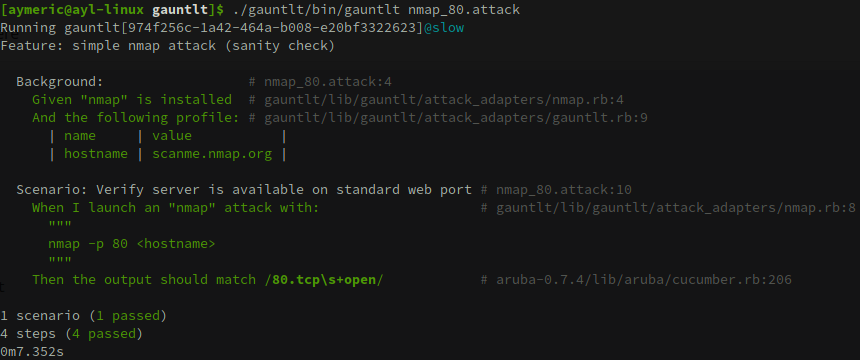Click the gauntlt.rb:9 source path comment
The image size is (860, 360).
pos(448,117)
